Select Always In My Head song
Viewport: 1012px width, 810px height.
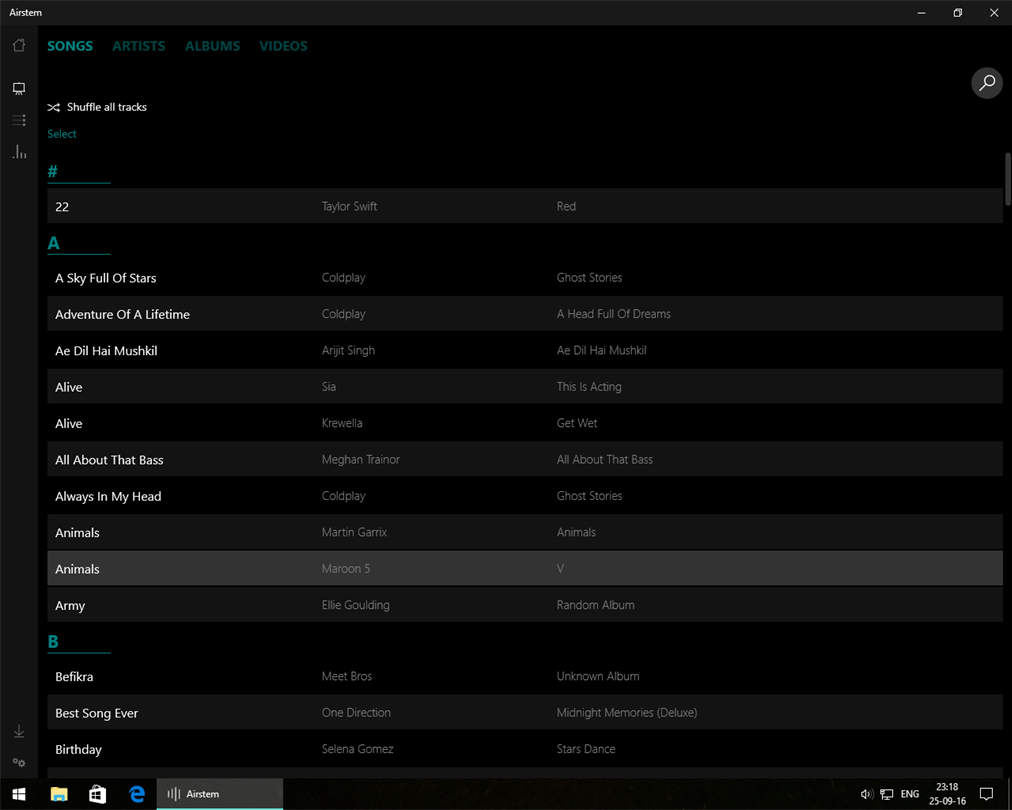pos(525,496)
